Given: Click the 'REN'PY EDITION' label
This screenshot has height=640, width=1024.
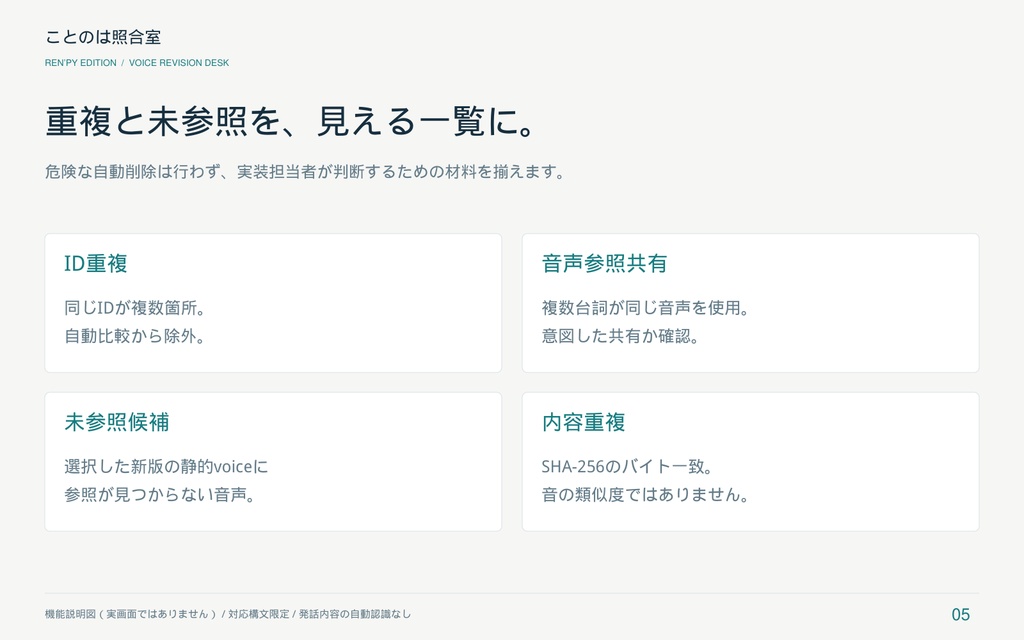Looking at the screenshot, I should [x=80, y=63].
